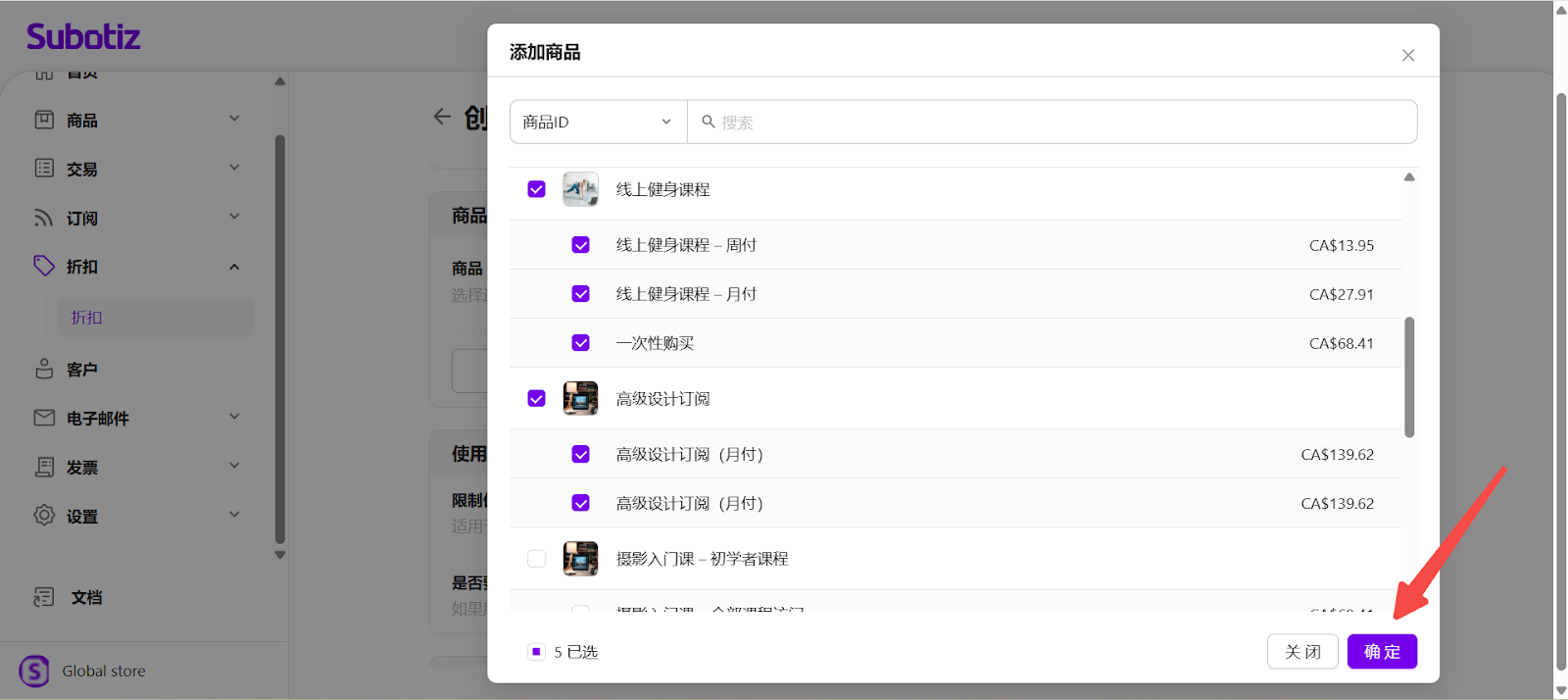1568x700 pixels.
Task: Click the 设置 gear icon in sidebar
Action: pyautogui.click(x=44, y=516)
